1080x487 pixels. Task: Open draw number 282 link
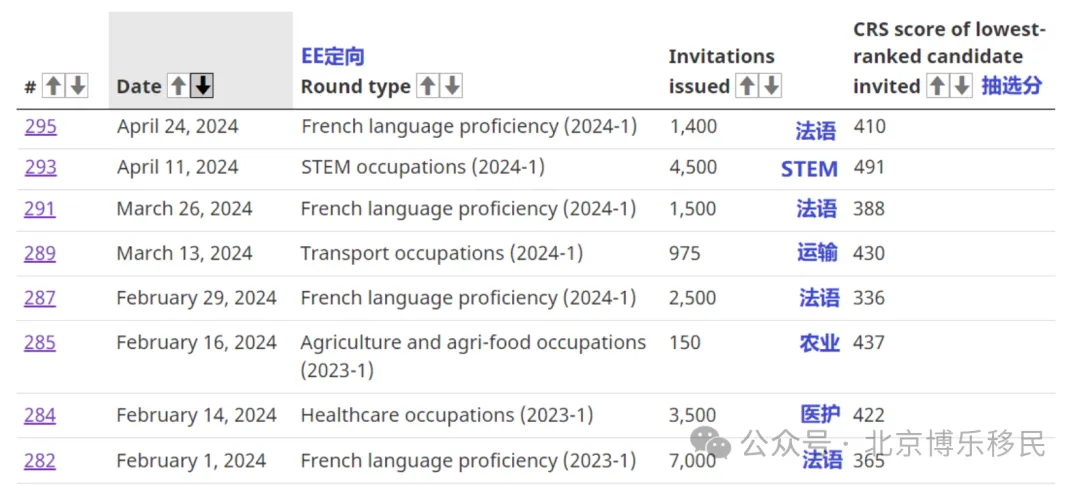[x=40, y=460]
